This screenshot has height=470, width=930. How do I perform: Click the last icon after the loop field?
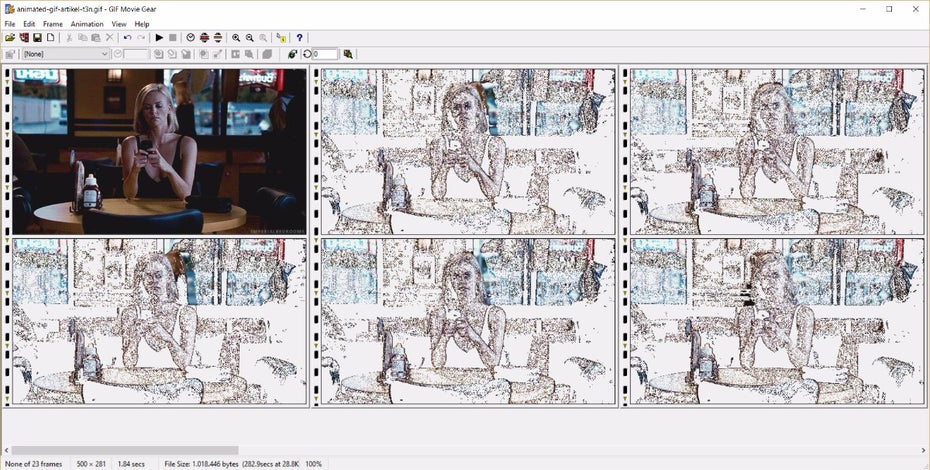(348, 54)
